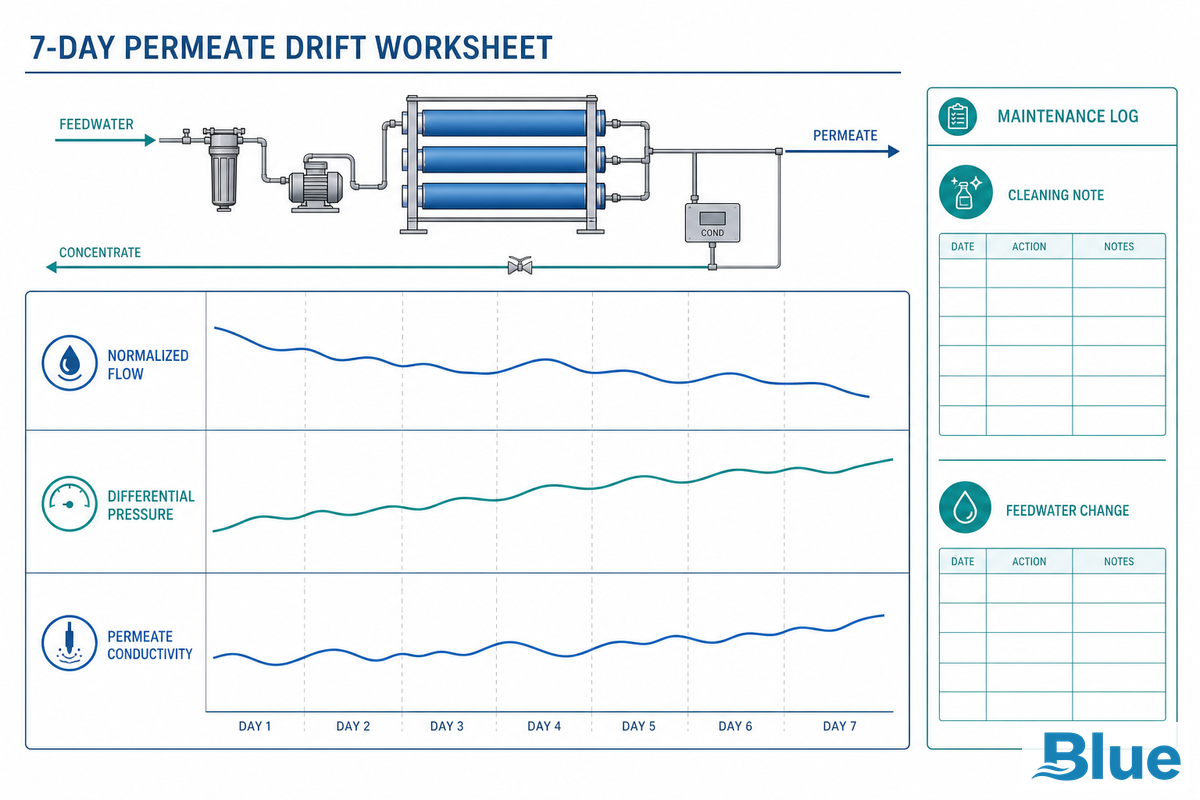Click the FEEDWATER CHANGE heading
This screenshot has width=1200, height=800.
coord(1067,510)
